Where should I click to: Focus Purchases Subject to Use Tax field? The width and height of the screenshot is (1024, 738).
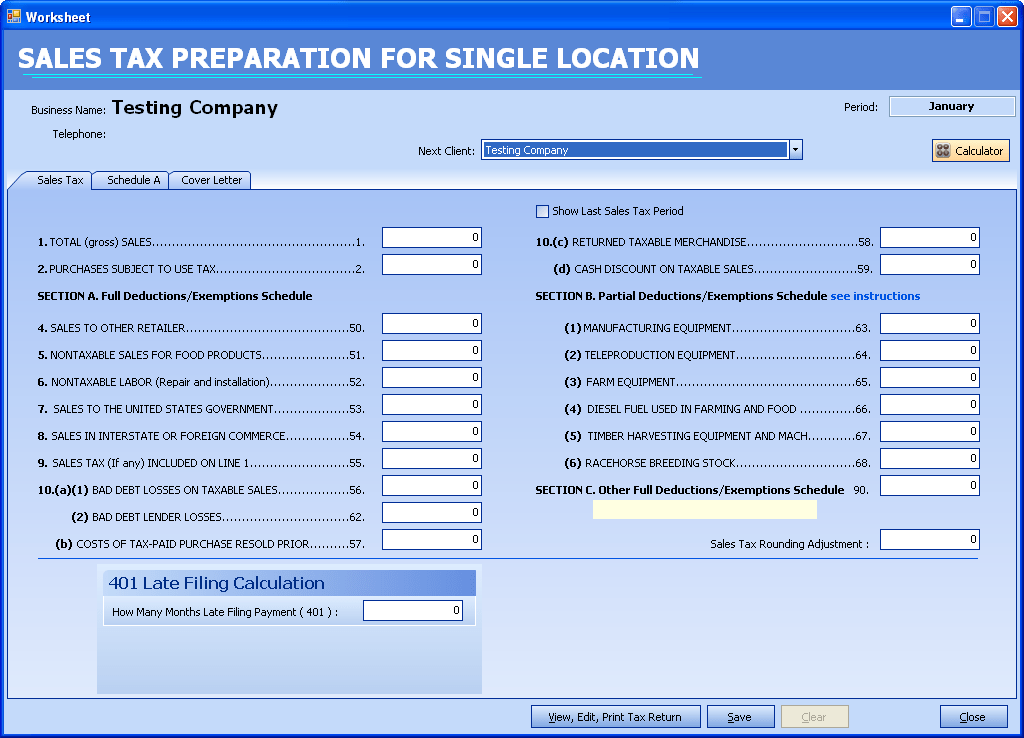432,265
